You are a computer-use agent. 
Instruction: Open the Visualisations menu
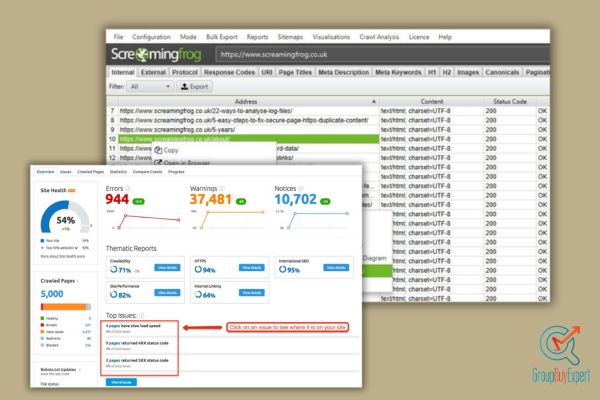tap(331, 37)
